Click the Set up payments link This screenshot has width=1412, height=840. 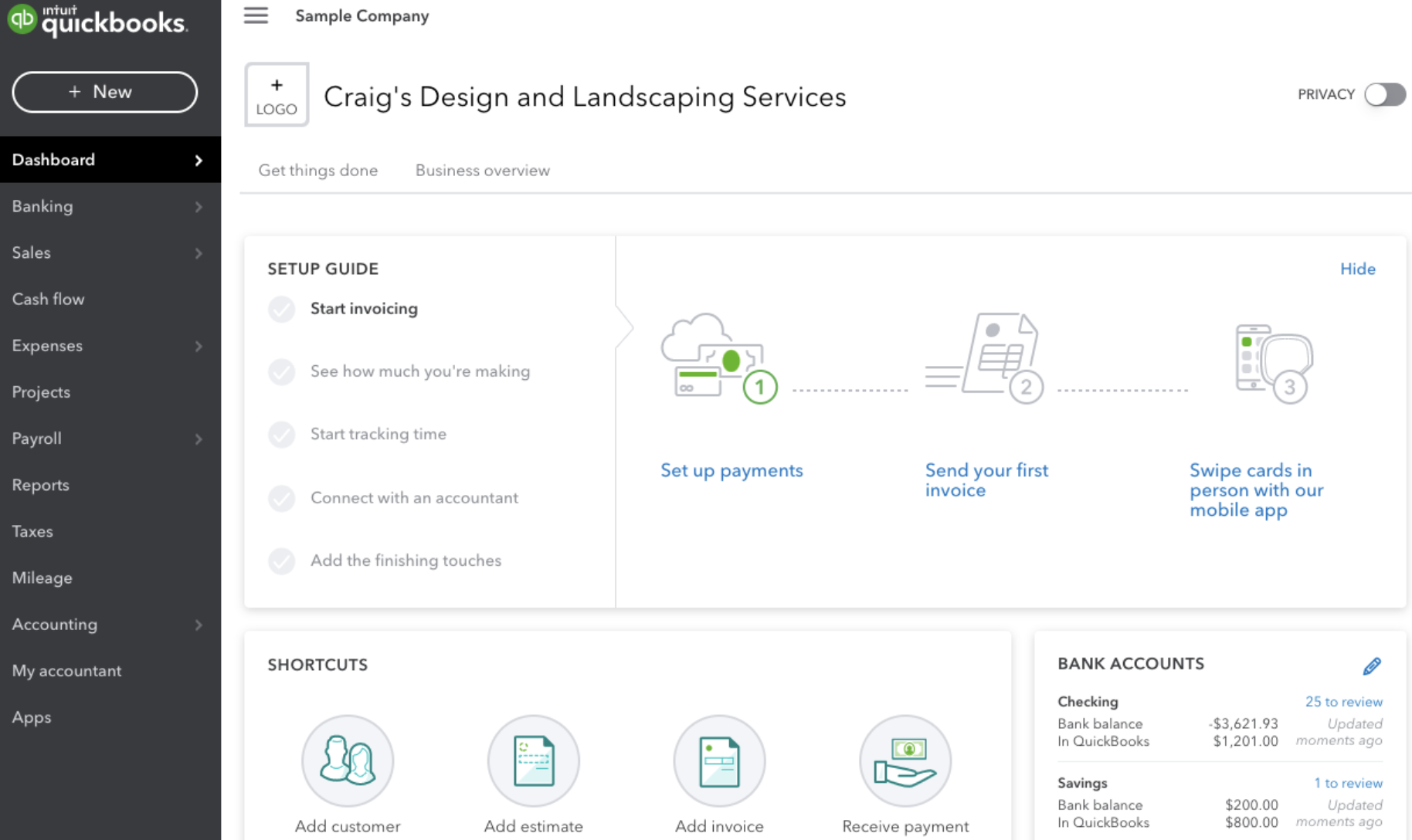click(731, 470)
